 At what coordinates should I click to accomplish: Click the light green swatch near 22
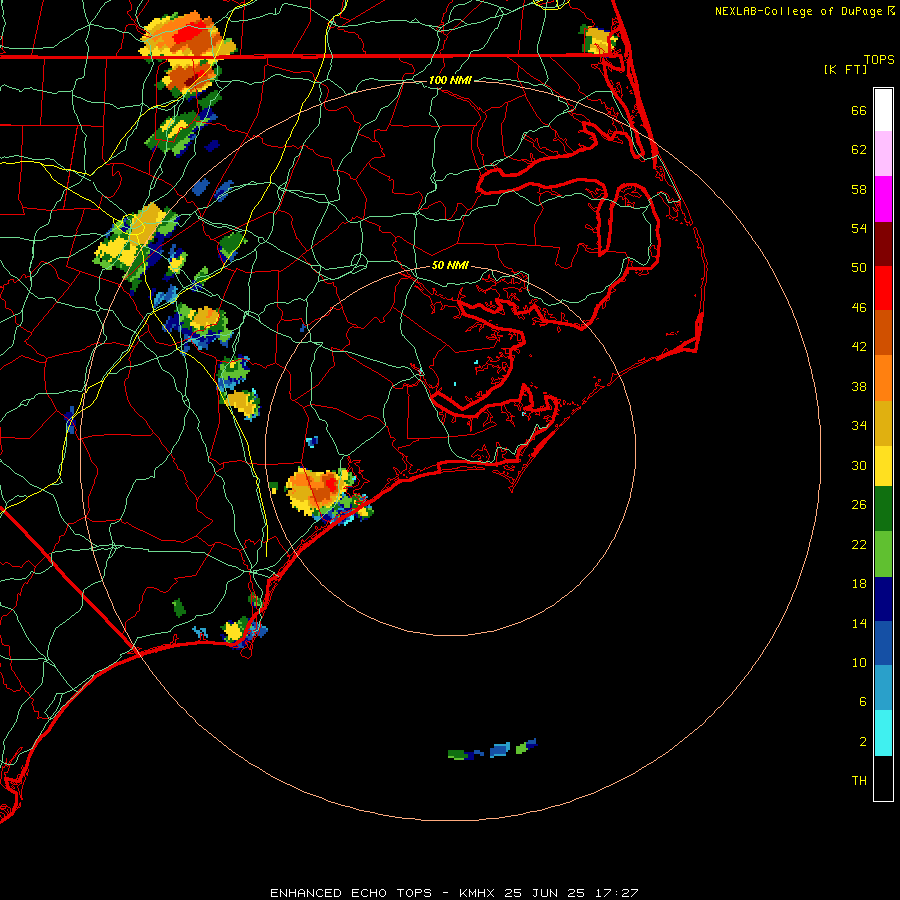[883, 554]
